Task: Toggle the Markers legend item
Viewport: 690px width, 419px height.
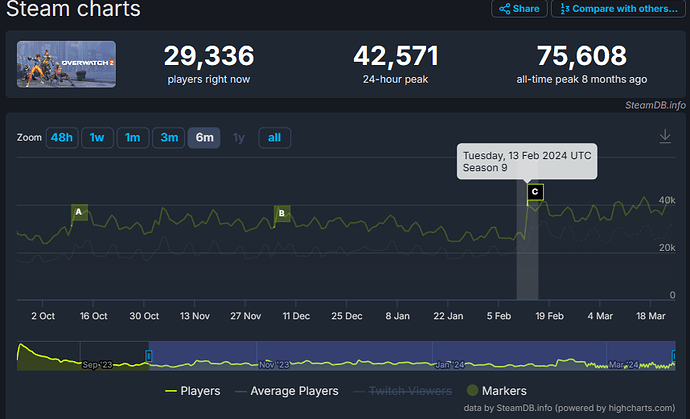Action: [x=497, y=391]
